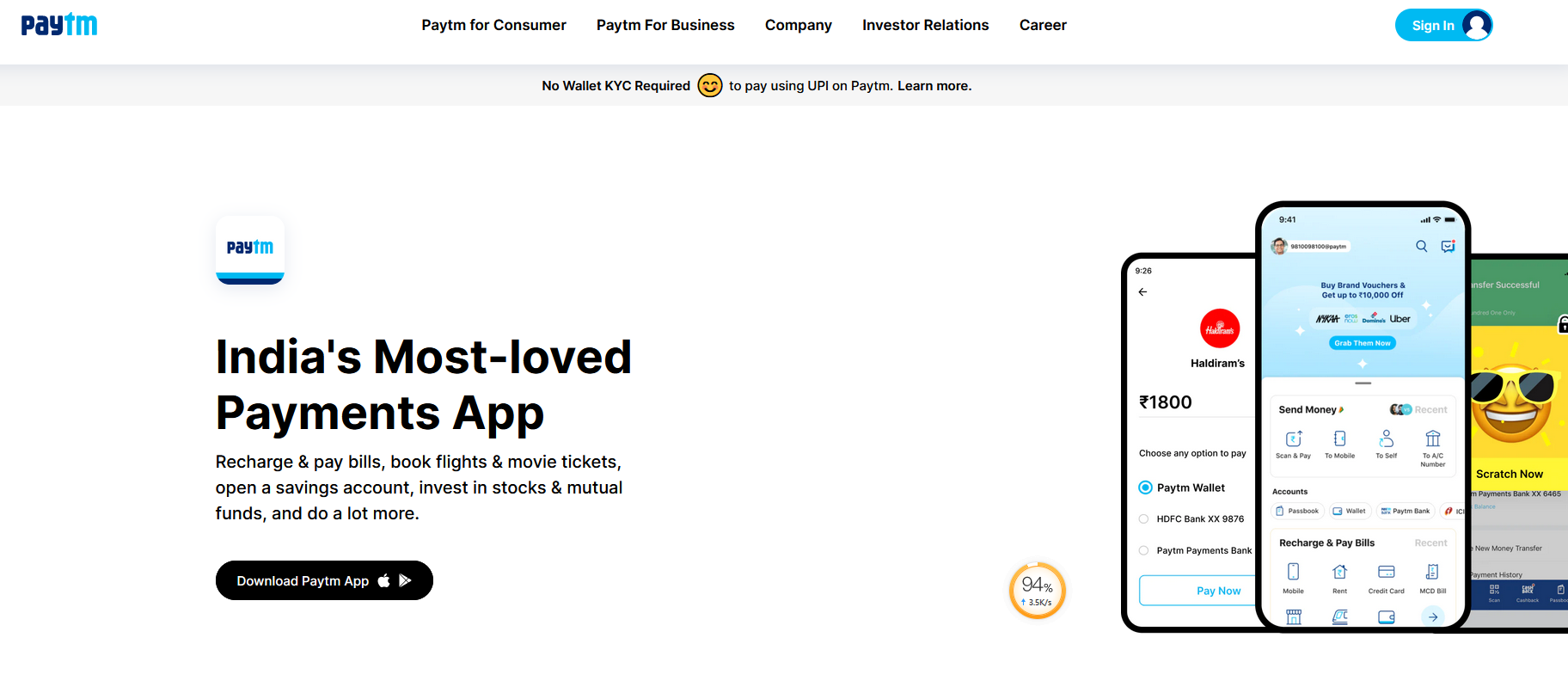Tap the Grab Them Now button
This screenshot has width=1568, height=699.
tap(1363, 343)
